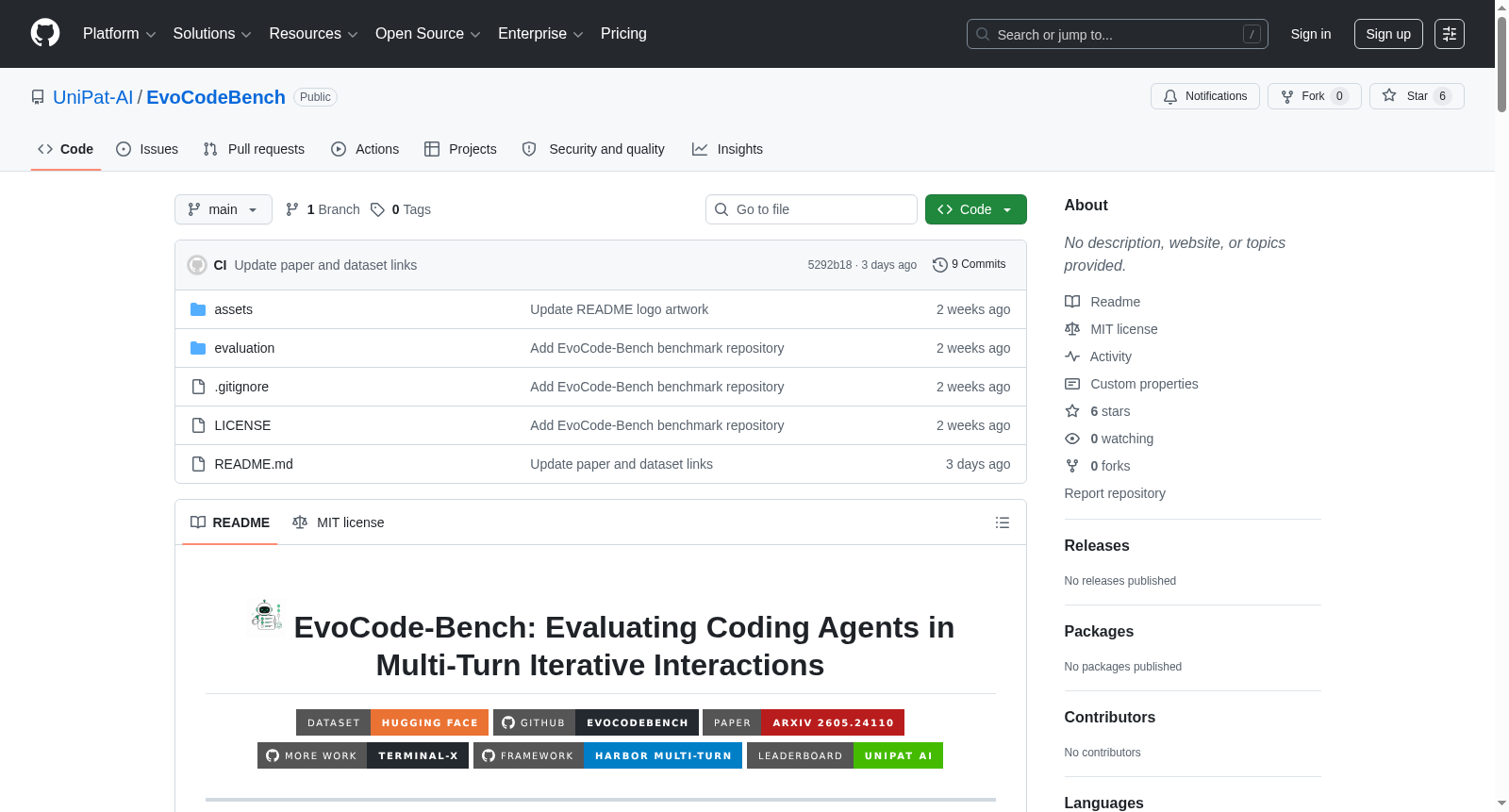This screenshot has height=812, width=1509.
Task: Expand the Enterprise menu
Action: coord(540,34)
